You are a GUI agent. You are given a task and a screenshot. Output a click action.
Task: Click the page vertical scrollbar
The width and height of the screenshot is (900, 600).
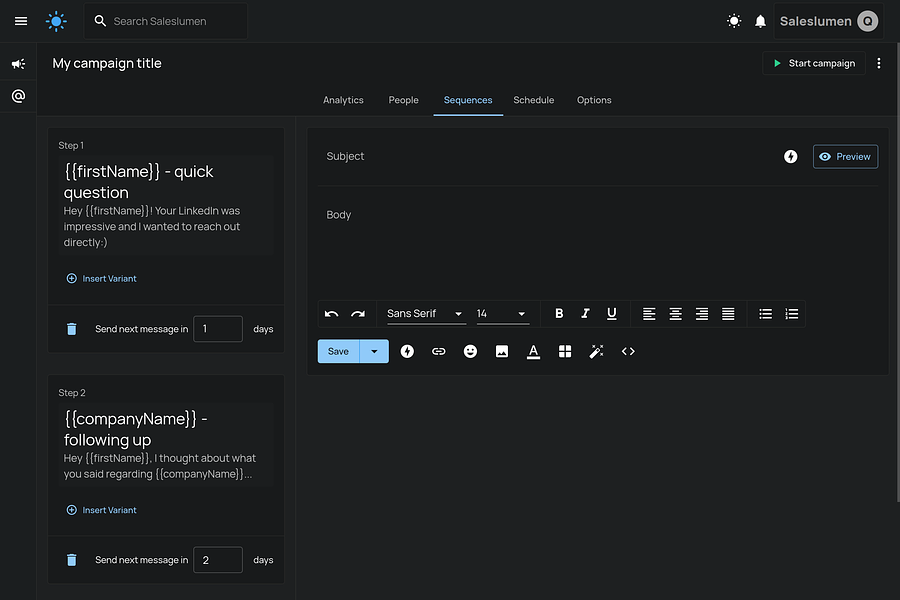897,273
